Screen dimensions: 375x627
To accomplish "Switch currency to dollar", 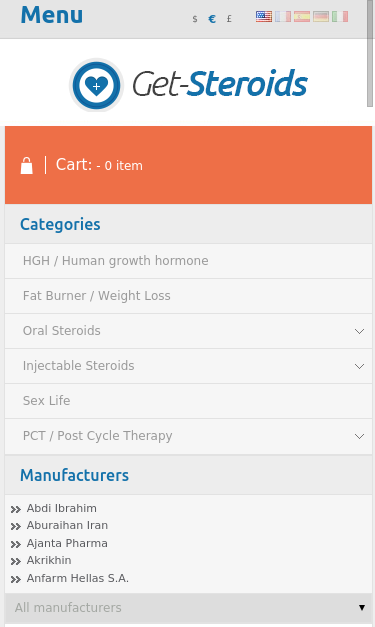I will [x=195, y=19].
